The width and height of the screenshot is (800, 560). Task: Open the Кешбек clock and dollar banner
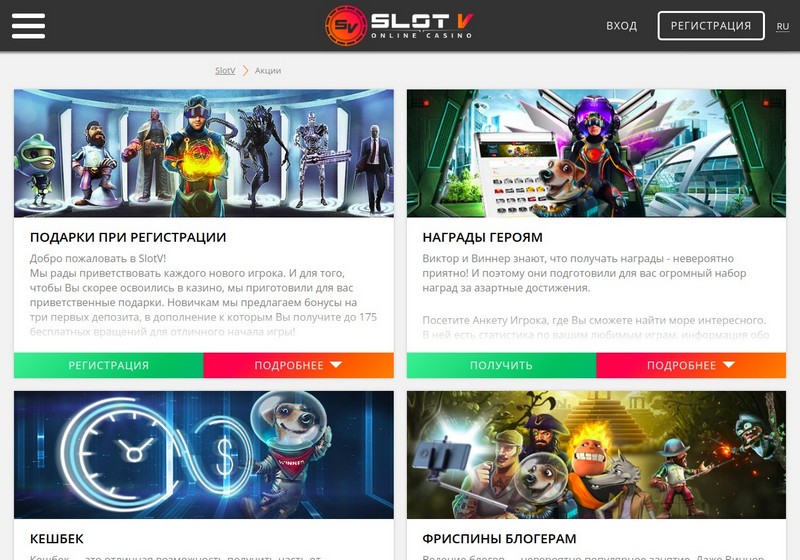[204, 455]
